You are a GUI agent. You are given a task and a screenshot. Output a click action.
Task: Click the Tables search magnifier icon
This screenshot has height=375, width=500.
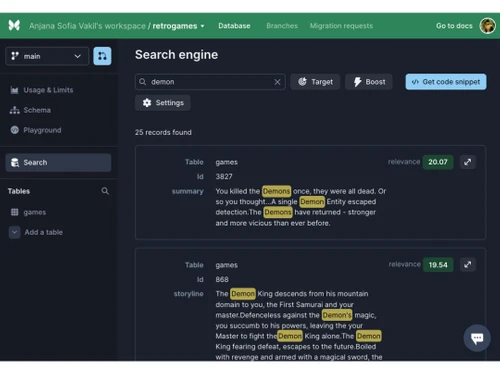pyautogui.click(x=105, y=191)
